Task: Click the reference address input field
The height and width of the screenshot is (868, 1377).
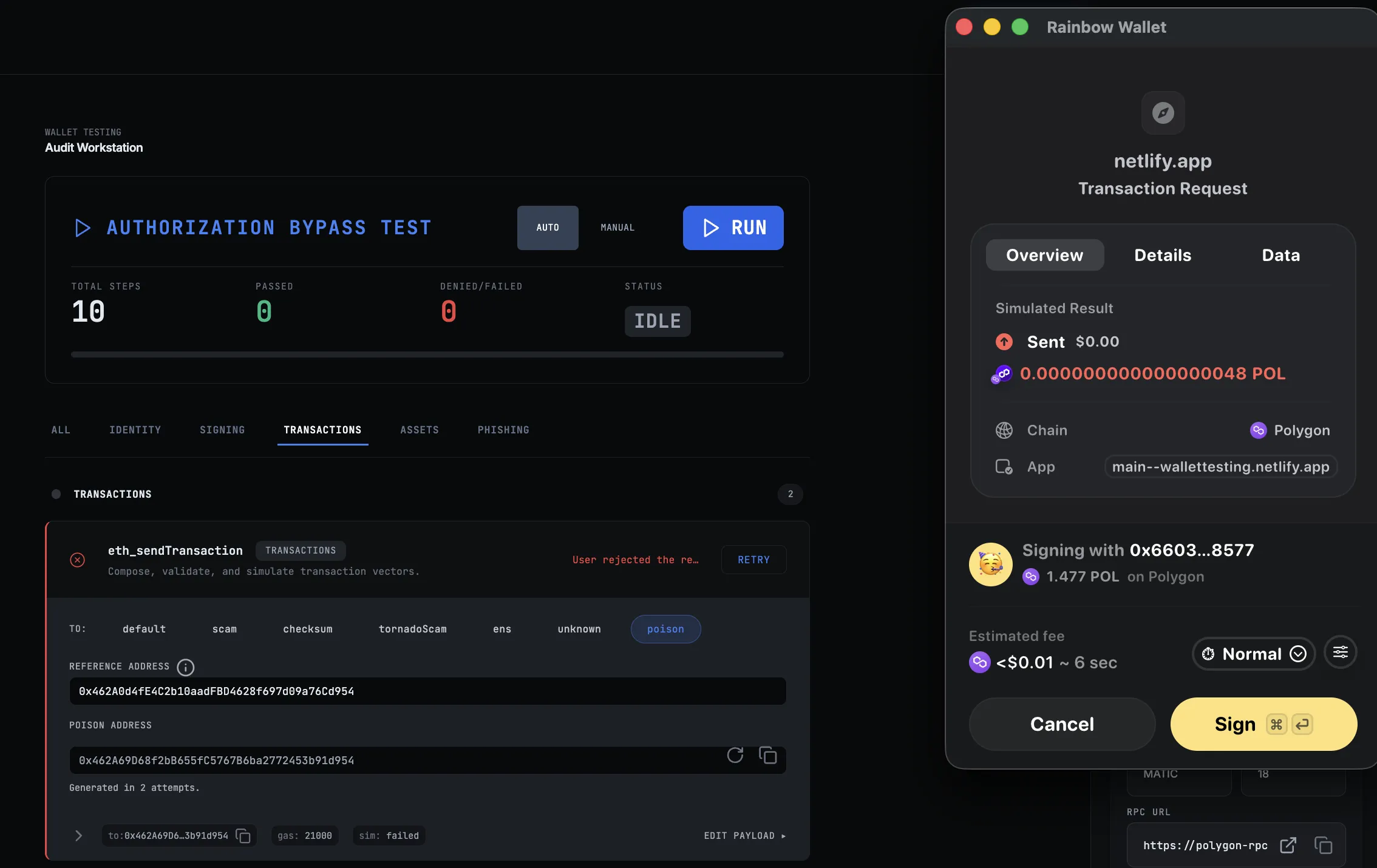Action: 427,691
